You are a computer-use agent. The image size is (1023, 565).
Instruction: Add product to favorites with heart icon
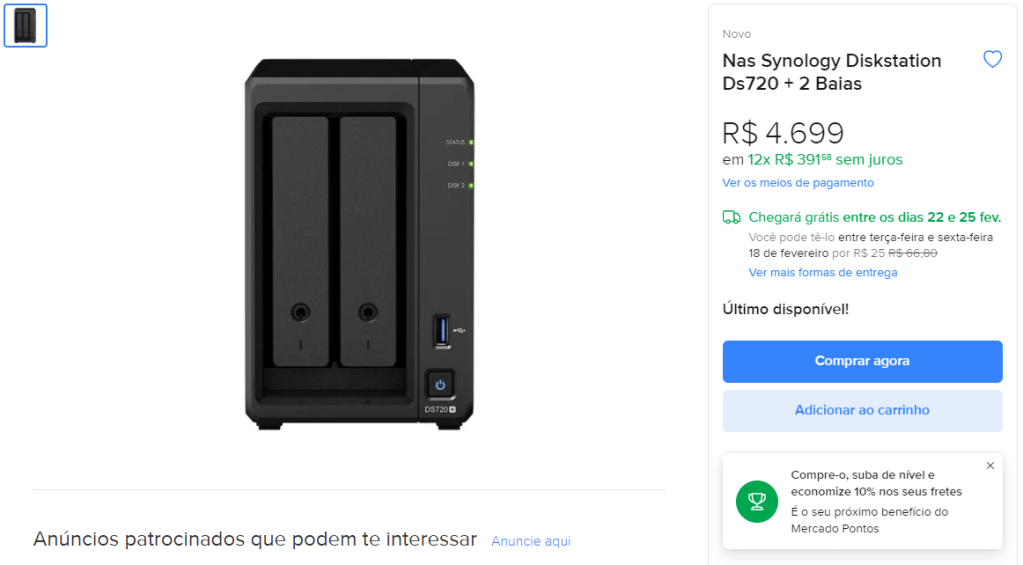click(992, 60)
